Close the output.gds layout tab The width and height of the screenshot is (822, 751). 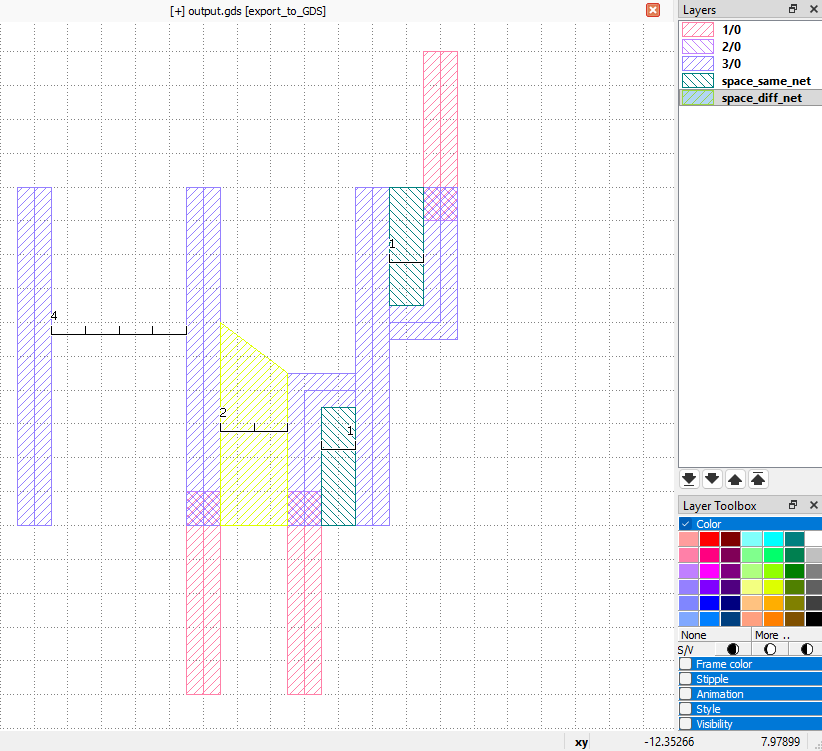tap(653, 10)
